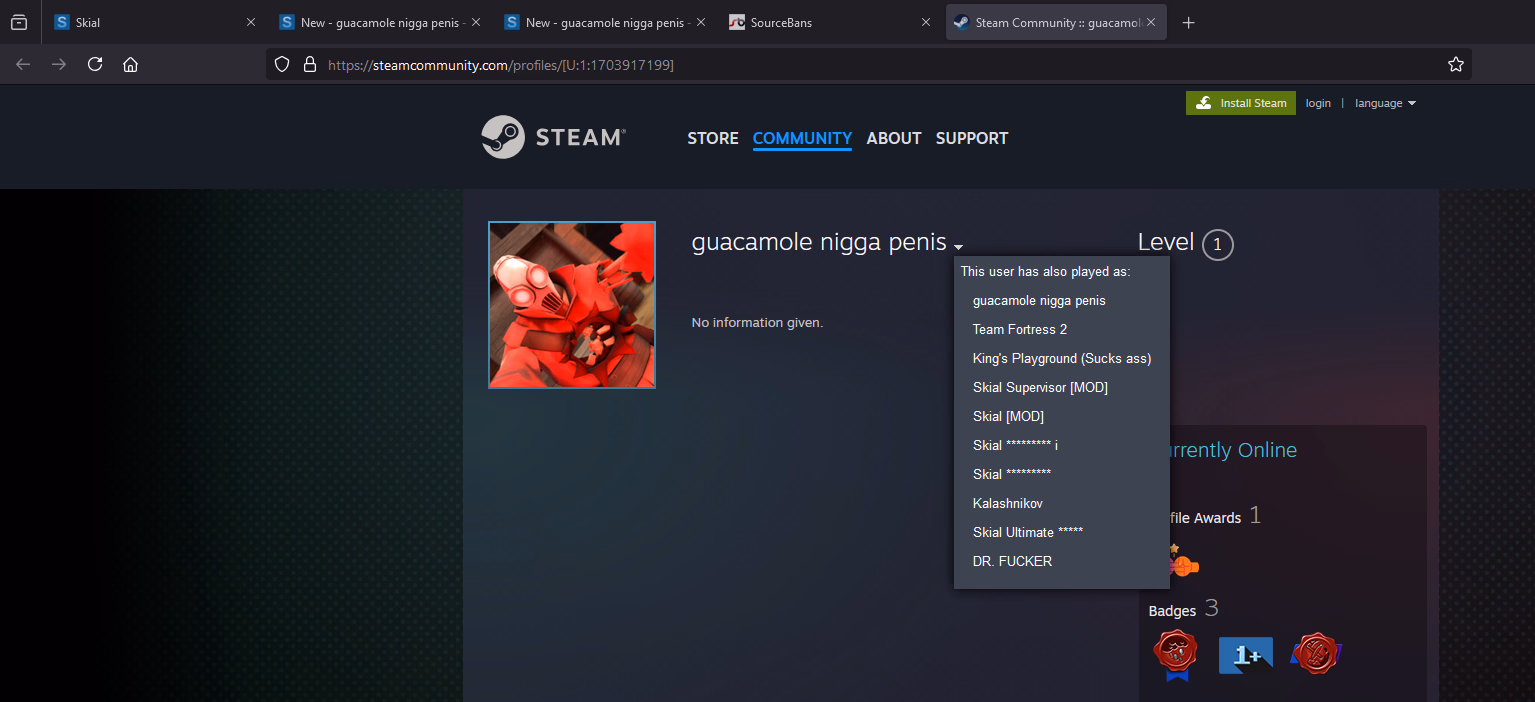
Task: Click 'No information given.' text
Action: click(x=757, y=323)
